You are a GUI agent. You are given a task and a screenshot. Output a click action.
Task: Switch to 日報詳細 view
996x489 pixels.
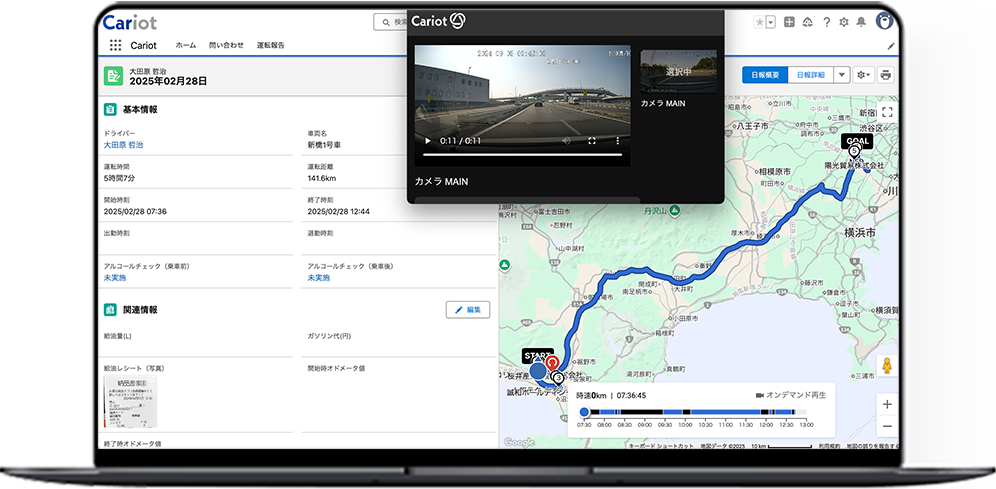811,75
